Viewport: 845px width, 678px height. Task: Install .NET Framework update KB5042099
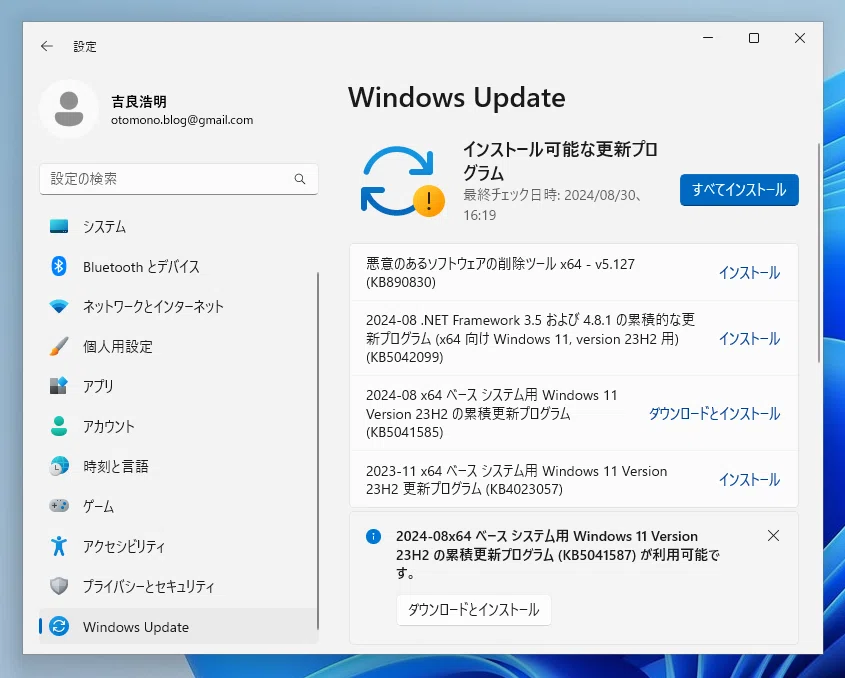(x=749, y=338)
